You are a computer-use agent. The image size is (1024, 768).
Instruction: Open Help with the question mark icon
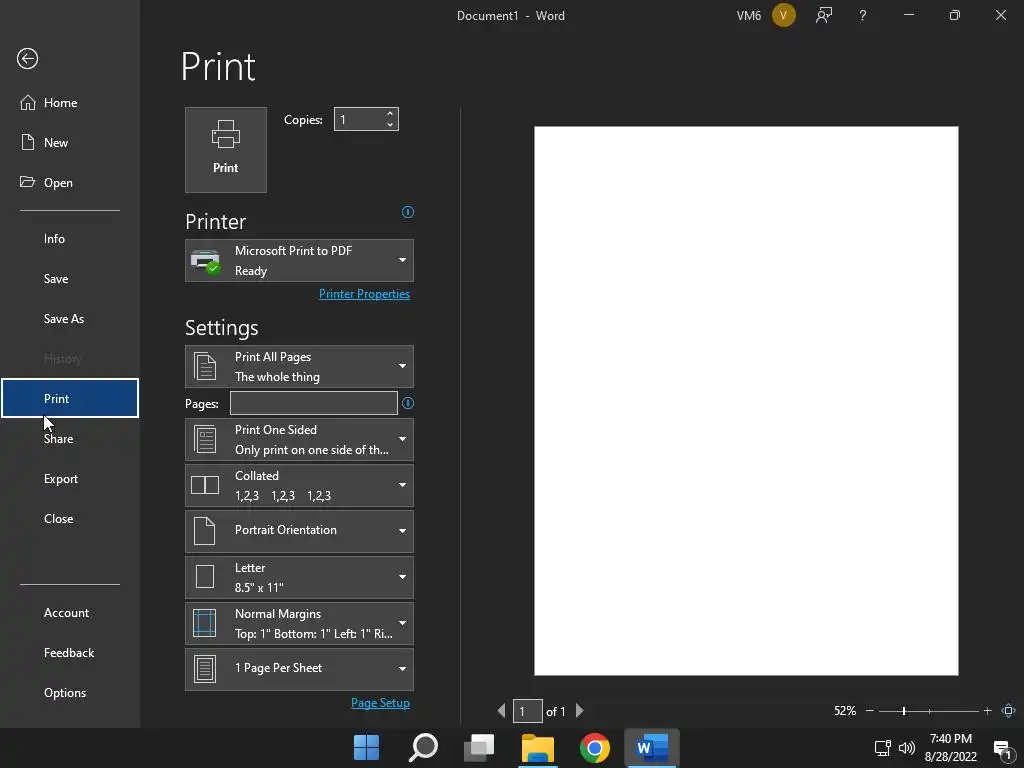[863, 15]
